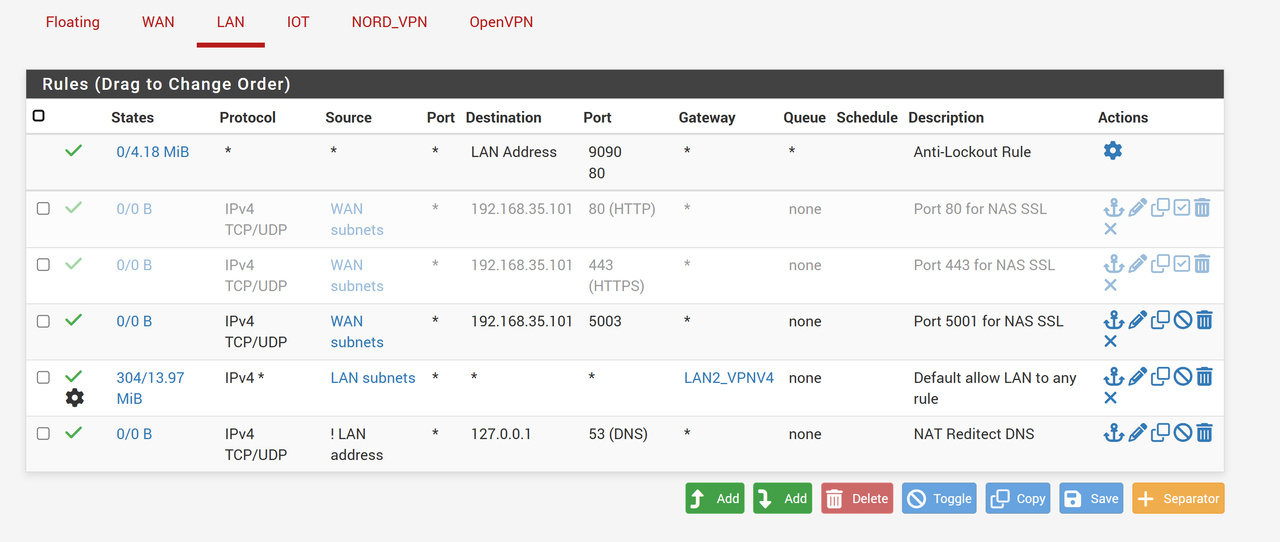
Task: Open the IOT tab
Action: 298,22
